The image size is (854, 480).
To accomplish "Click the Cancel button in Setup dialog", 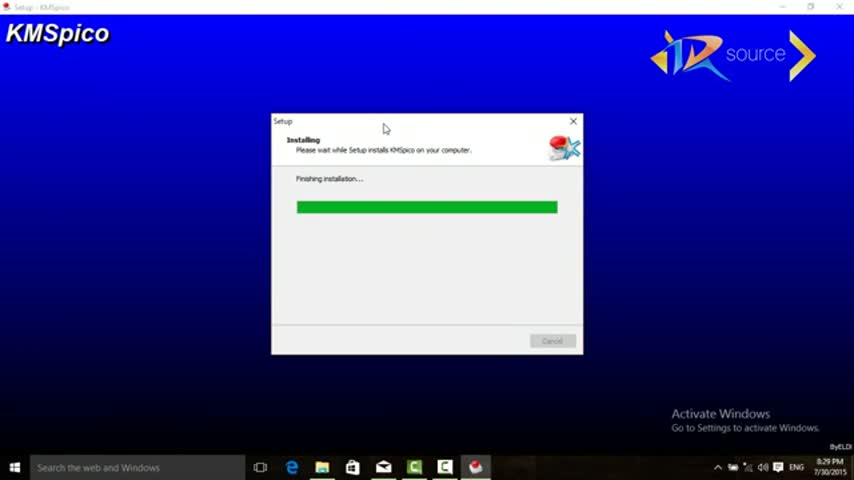I will point(552,341).
